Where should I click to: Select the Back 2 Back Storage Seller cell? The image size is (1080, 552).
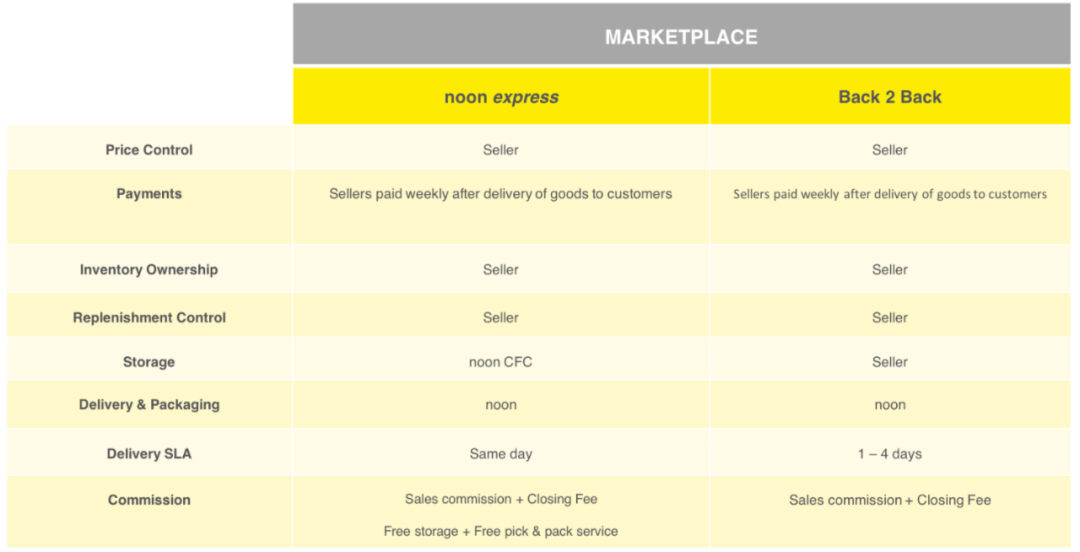[889, 362]
